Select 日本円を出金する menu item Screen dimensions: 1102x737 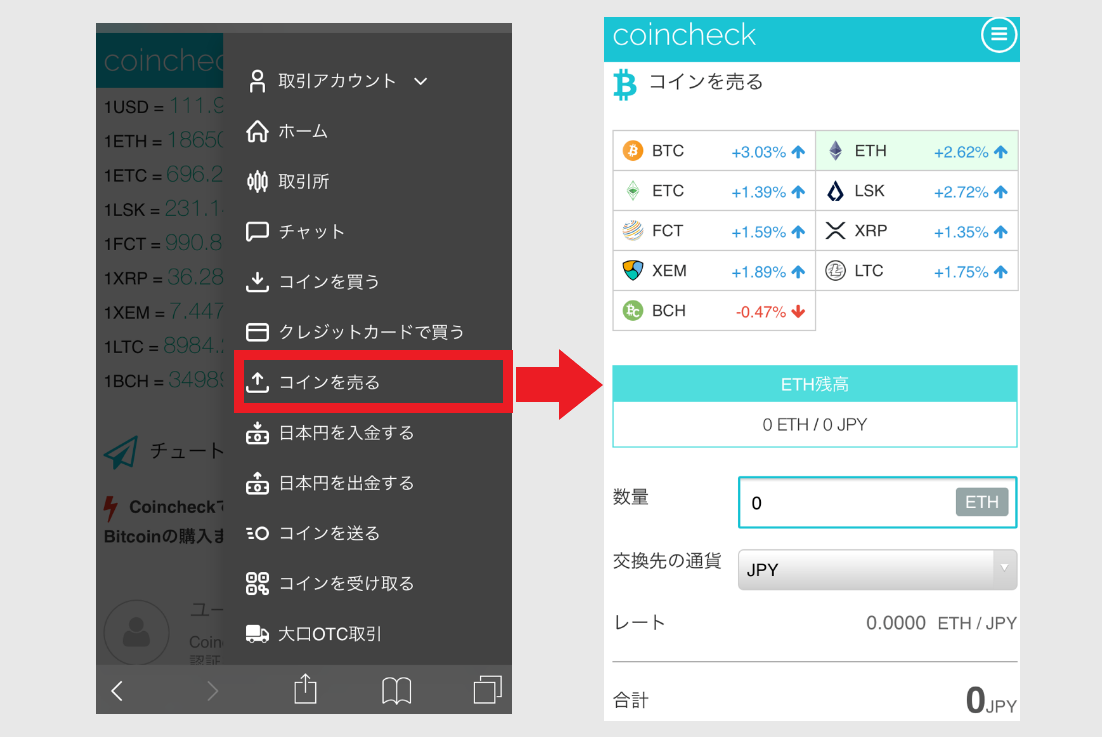point(346,483)
